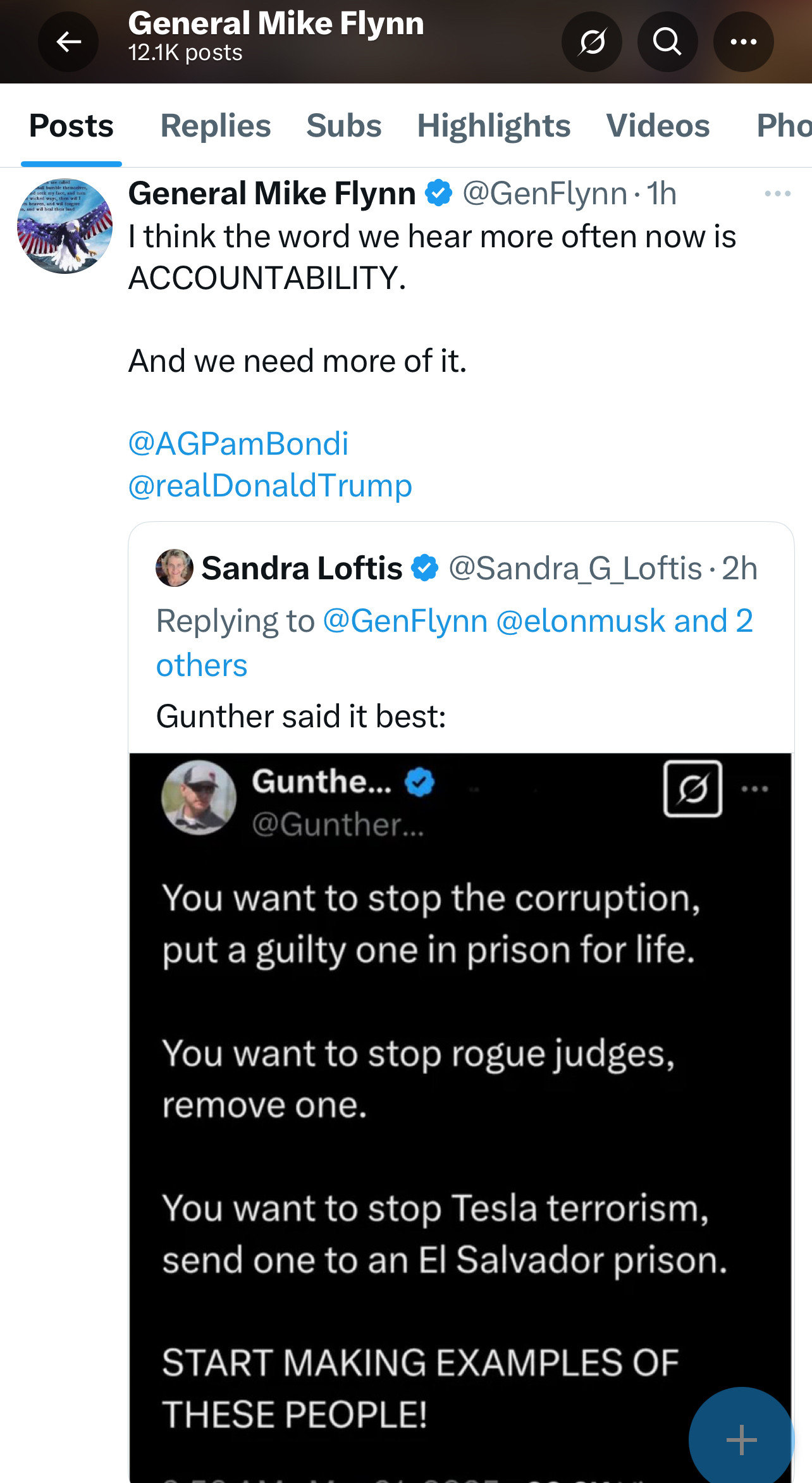The image size is (812, 1483).
Task: Select the Posts tab
Action: [x=71, y=126]
